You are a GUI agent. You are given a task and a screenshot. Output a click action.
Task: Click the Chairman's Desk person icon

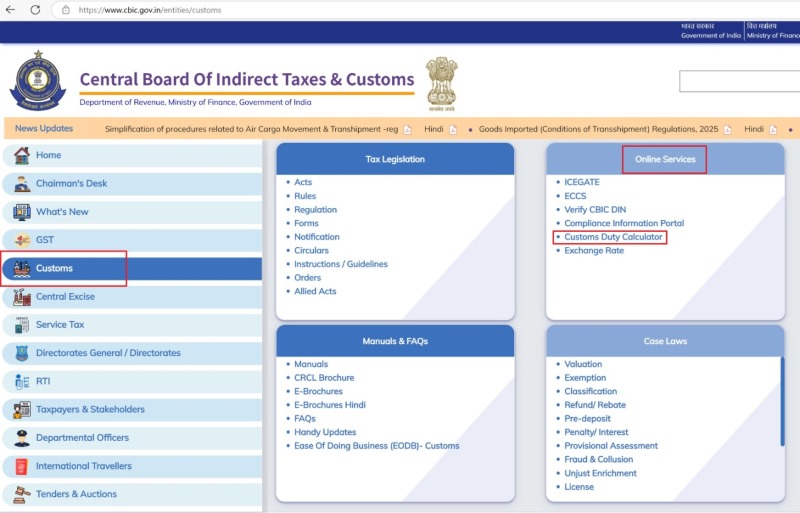(x=21, y=184)
